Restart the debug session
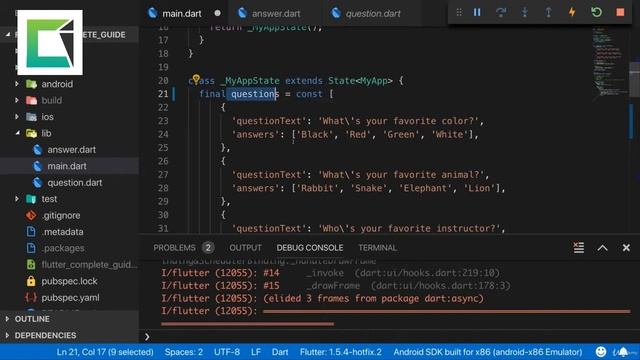Image resolution: width=640 pixels, height=360 pixels. pyautogui.click(x=596, y=13)
